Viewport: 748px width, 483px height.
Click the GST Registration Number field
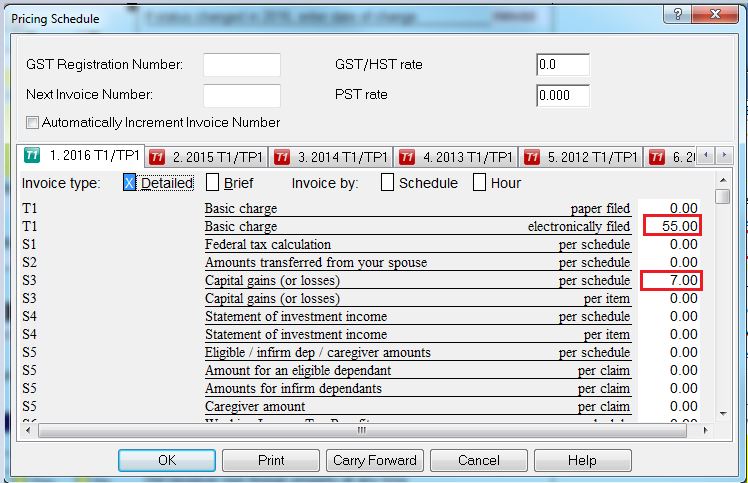(242, 65)
